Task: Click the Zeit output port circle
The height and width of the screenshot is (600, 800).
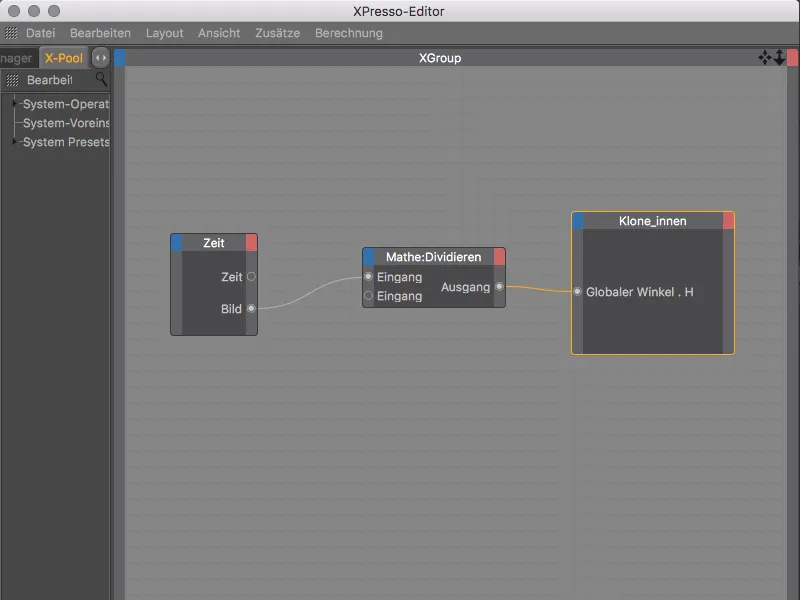Action: pos(251,277)
